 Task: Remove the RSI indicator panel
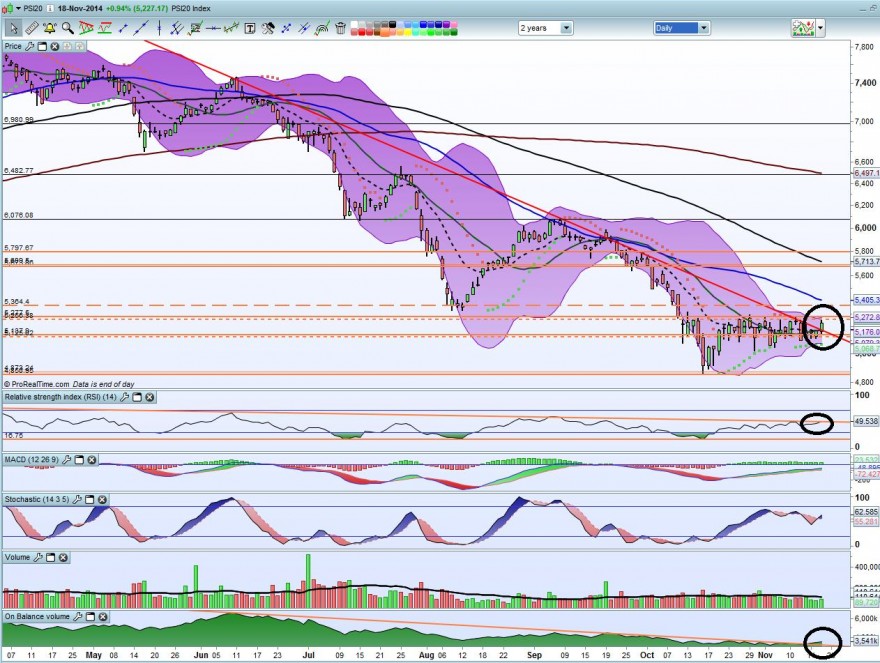point(150,397)
